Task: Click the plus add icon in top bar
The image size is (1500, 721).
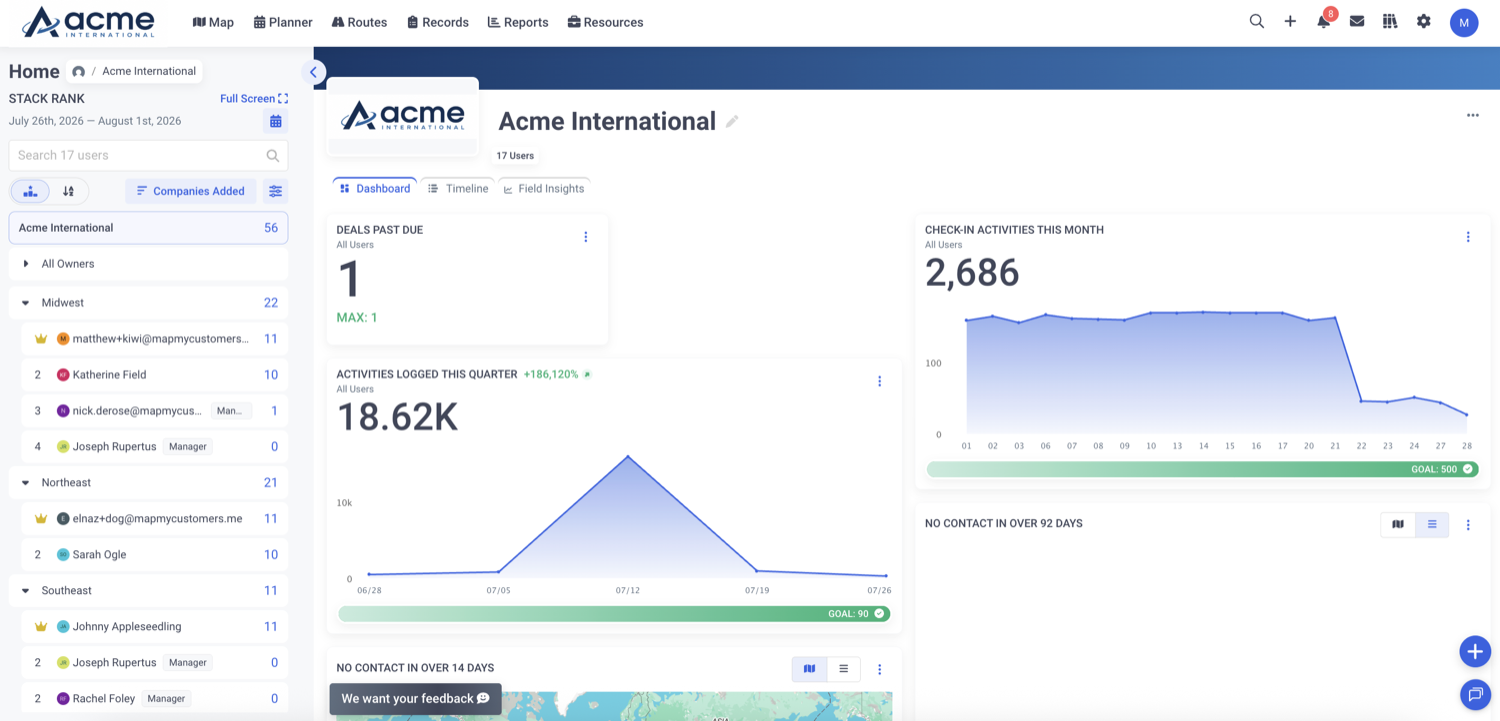Action: 1290,21
